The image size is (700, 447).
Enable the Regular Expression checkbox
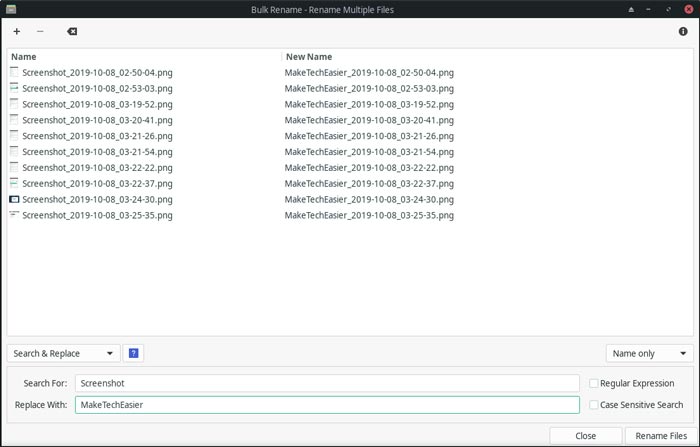(594, 383)
